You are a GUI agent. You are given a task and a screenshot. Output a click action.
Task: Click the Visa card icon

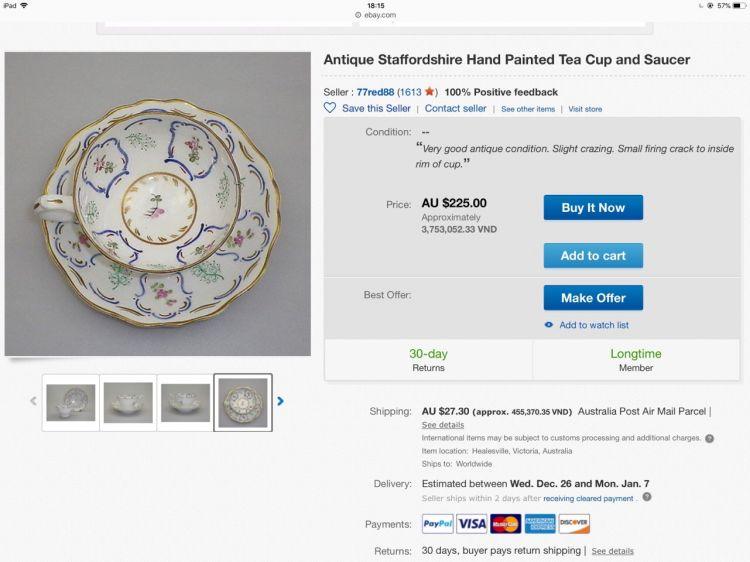coord(472,524)
